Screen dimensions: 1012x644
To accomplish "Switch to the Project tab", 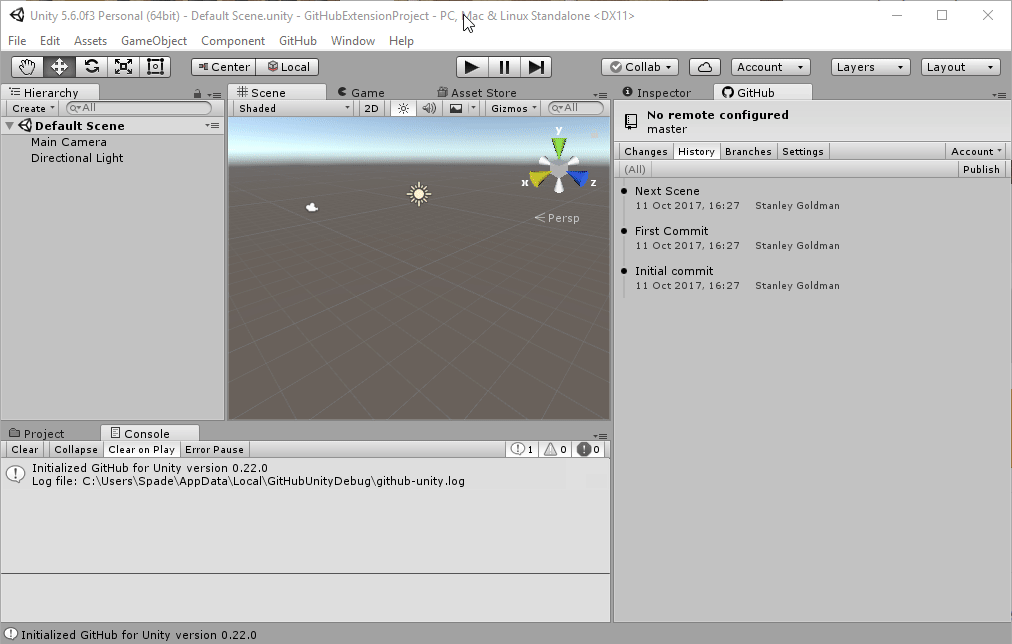I will pyautogui.click(x=36, y=433).
